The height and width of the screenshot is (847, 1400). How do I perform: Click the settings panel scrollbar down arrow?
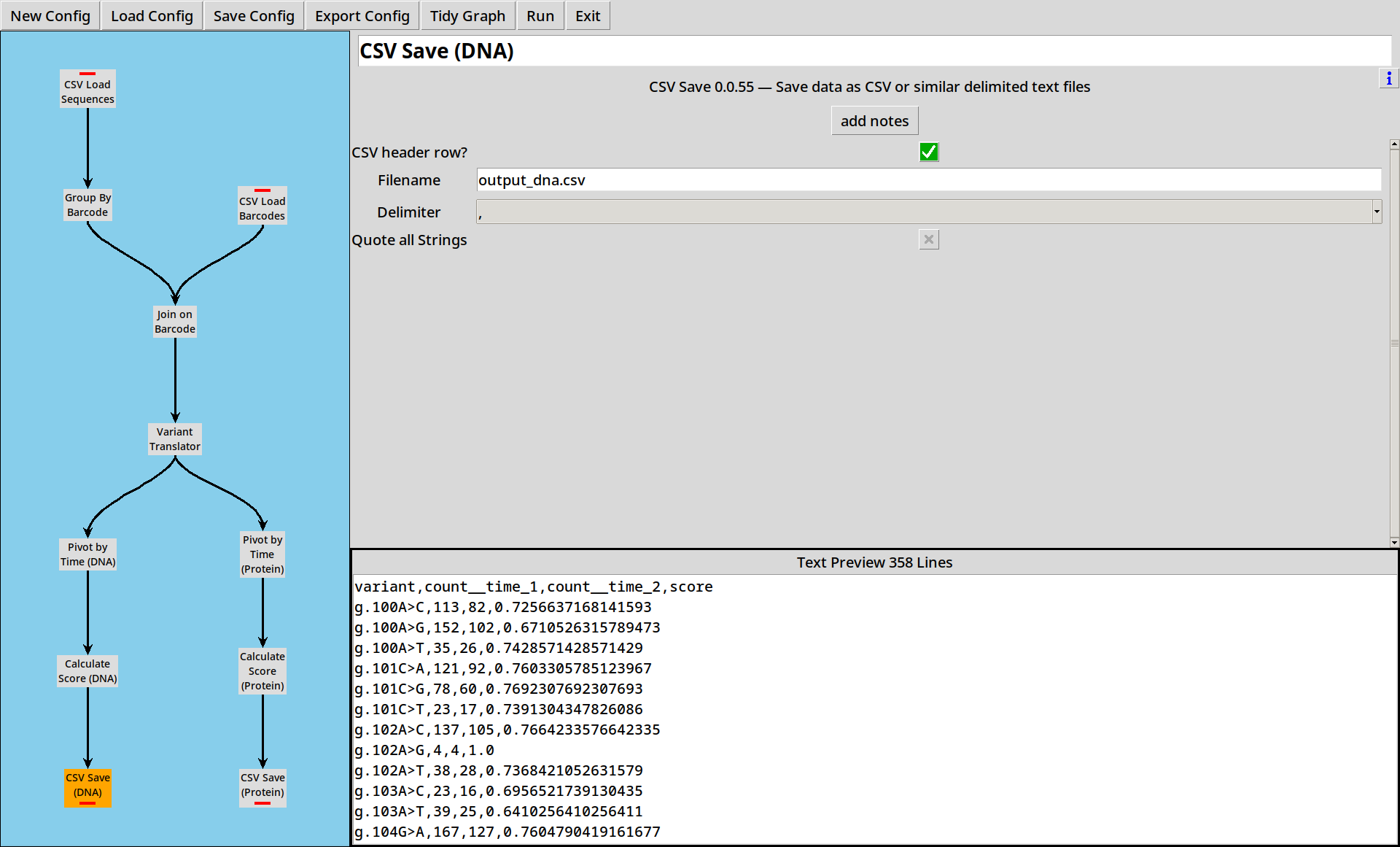tap(1394, 542)
